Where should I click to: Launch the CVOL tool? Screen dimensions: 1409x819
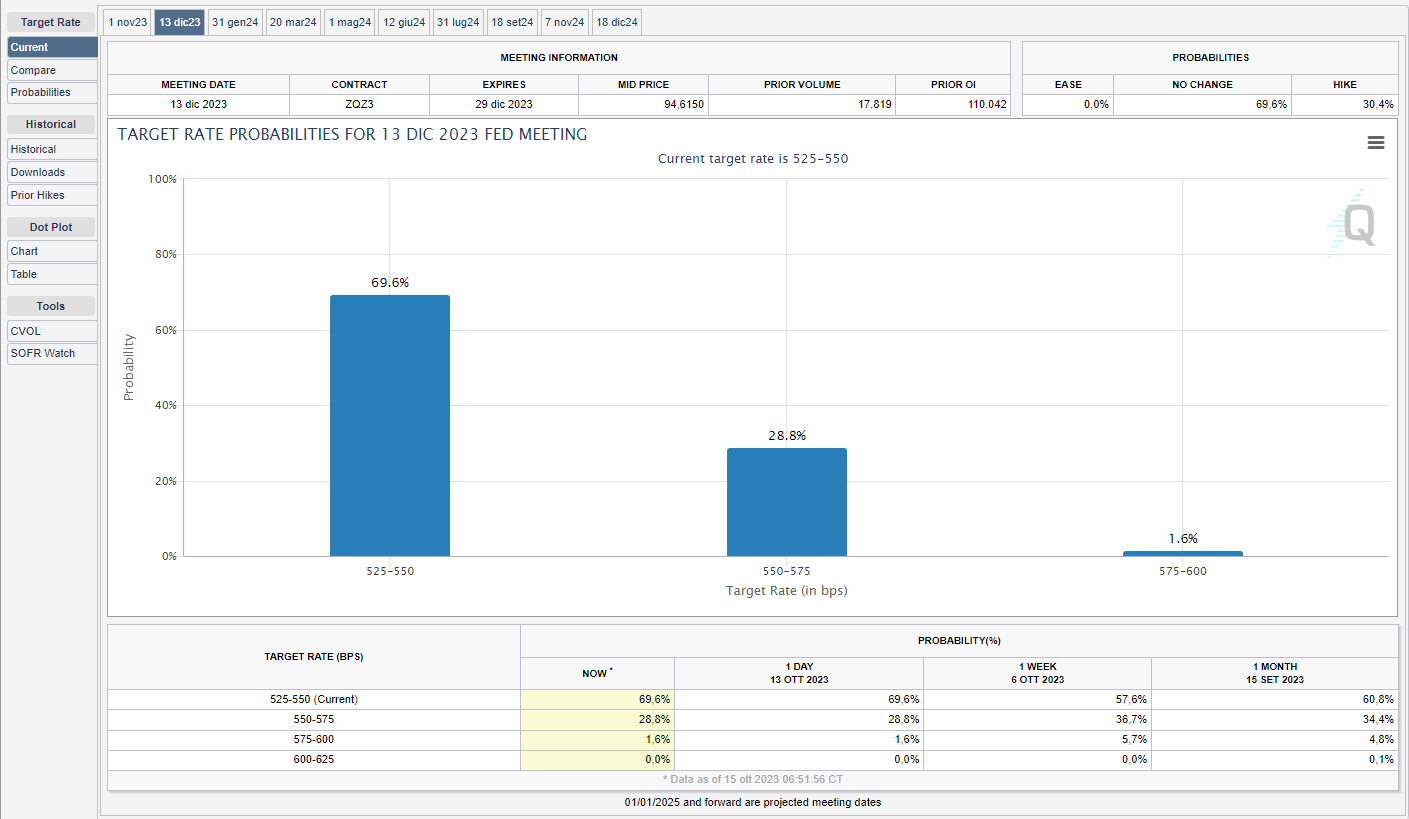[x=52, y=331]
